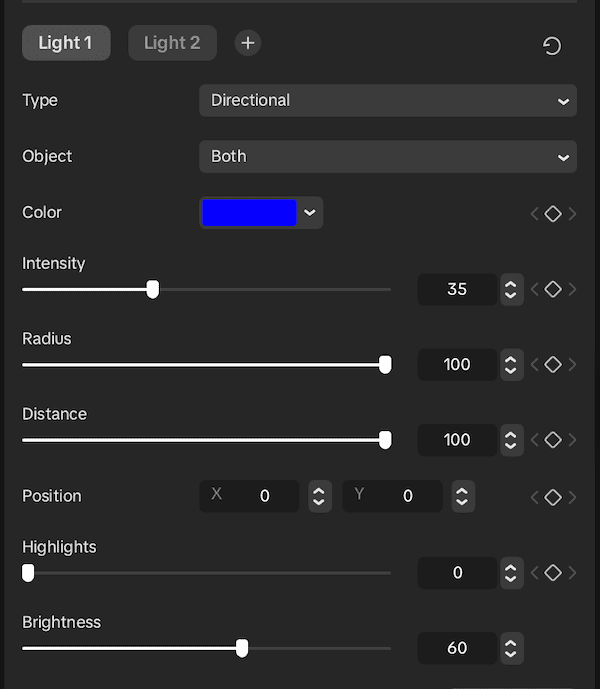Screen dimensions: 600x689
Task: Go to next Intensity keyframe
Action: [x=572, y=290]
